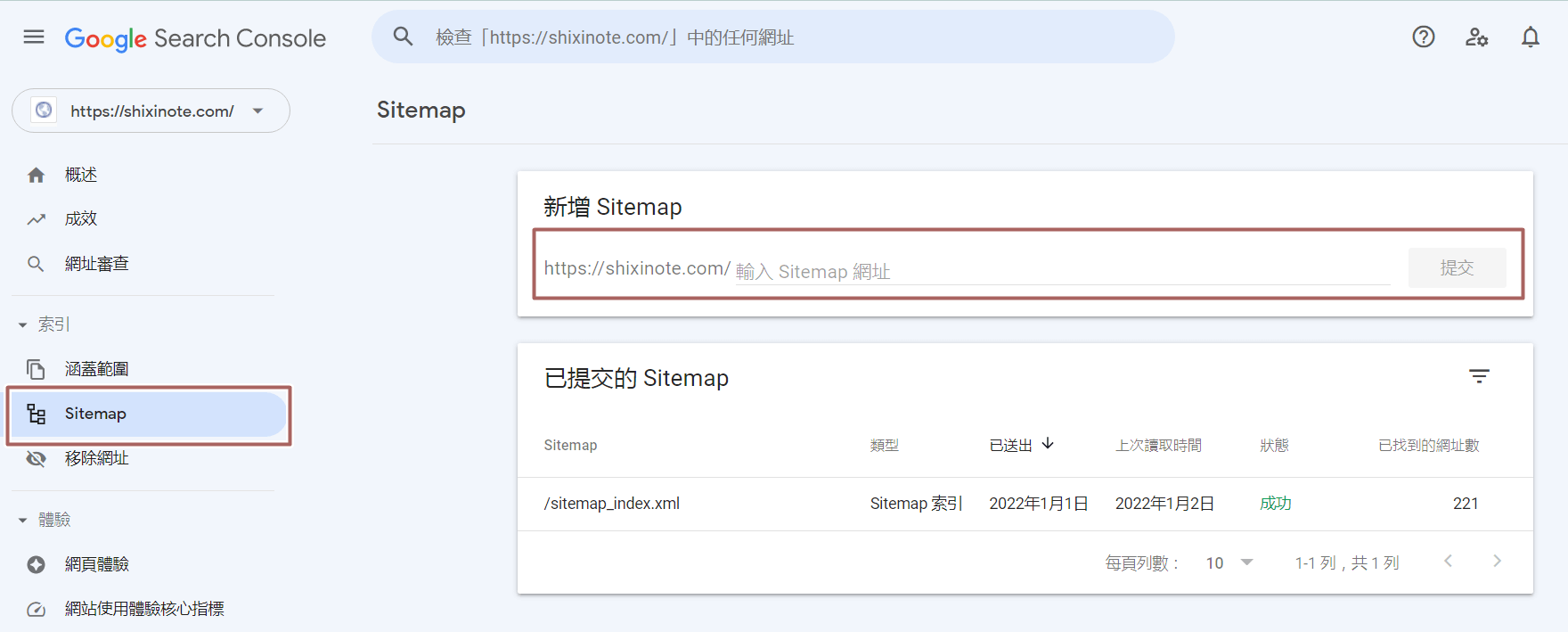This screenshot has width=1568, height=632.
Task: Open 網址審查 in the sidebar
Action: tap(97, 264)
